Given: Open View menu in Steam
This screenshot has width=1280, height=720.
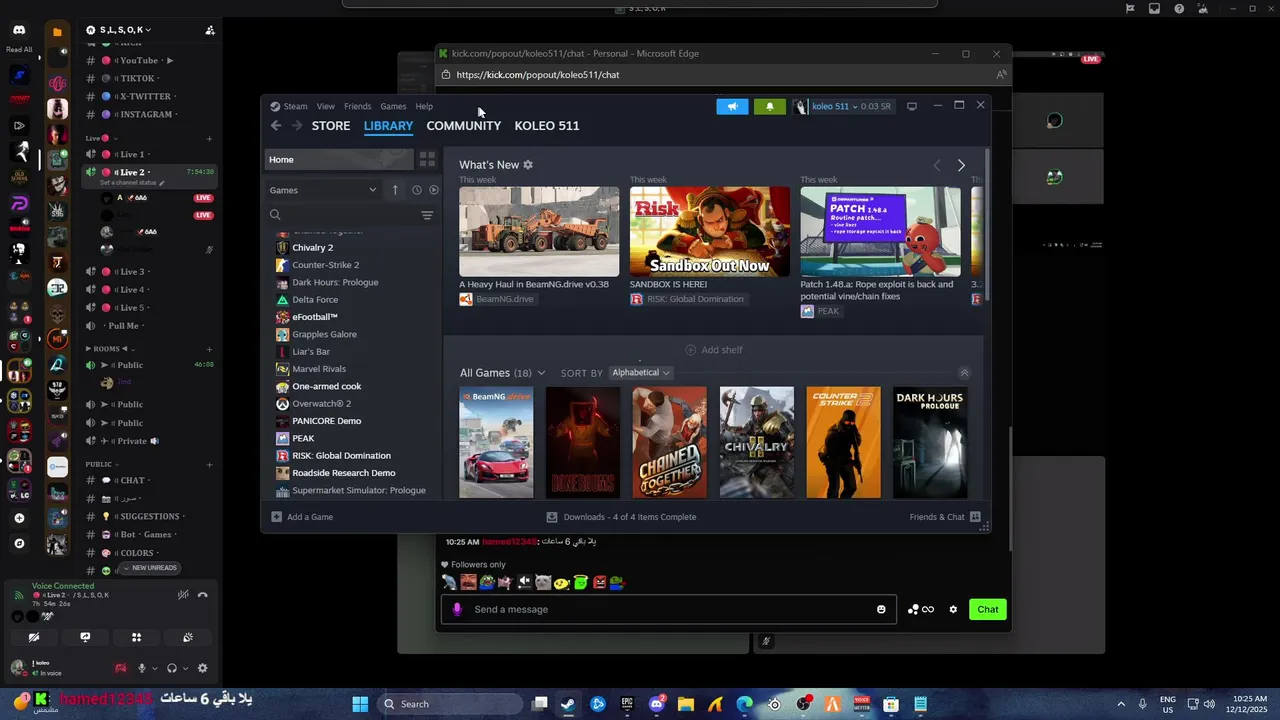Looking at the screenshot, I should click(326, 106).
